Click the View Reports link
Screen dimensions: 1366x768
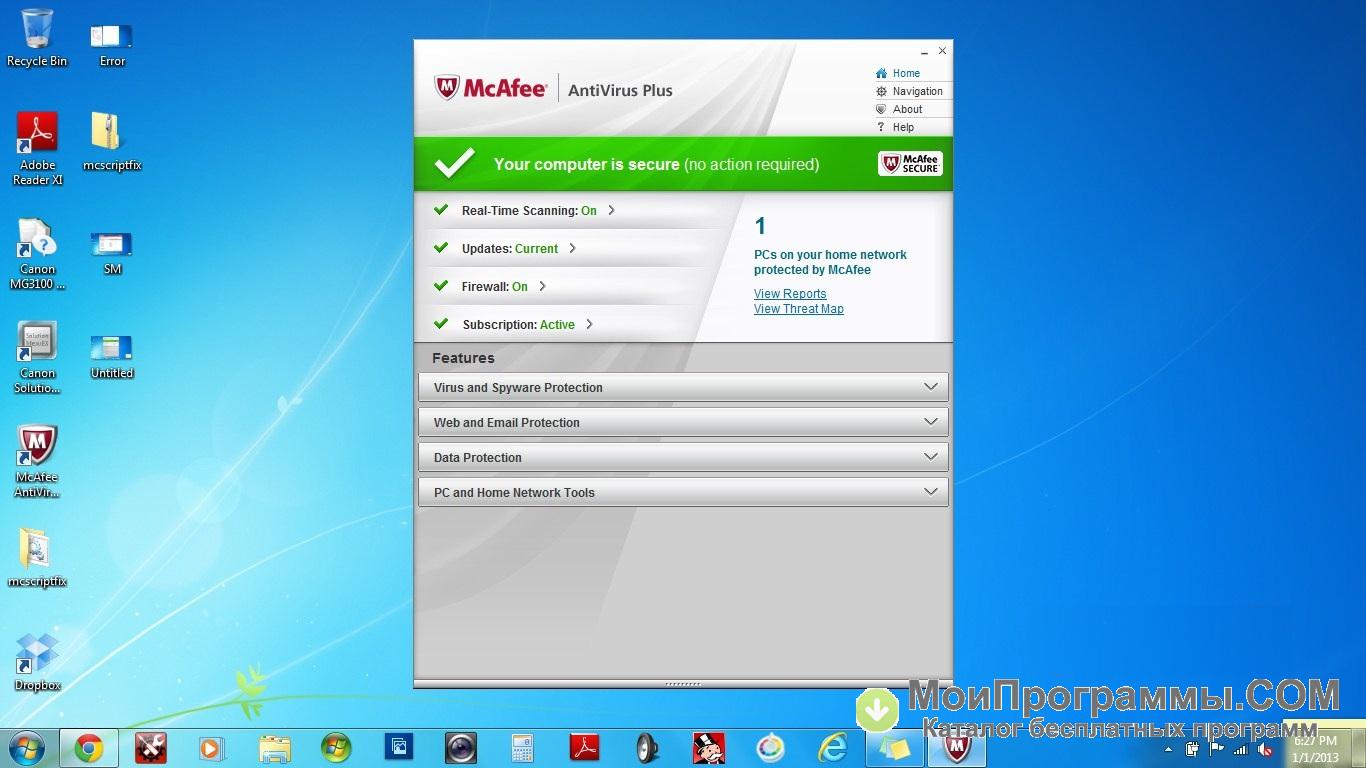click(790, 294)
